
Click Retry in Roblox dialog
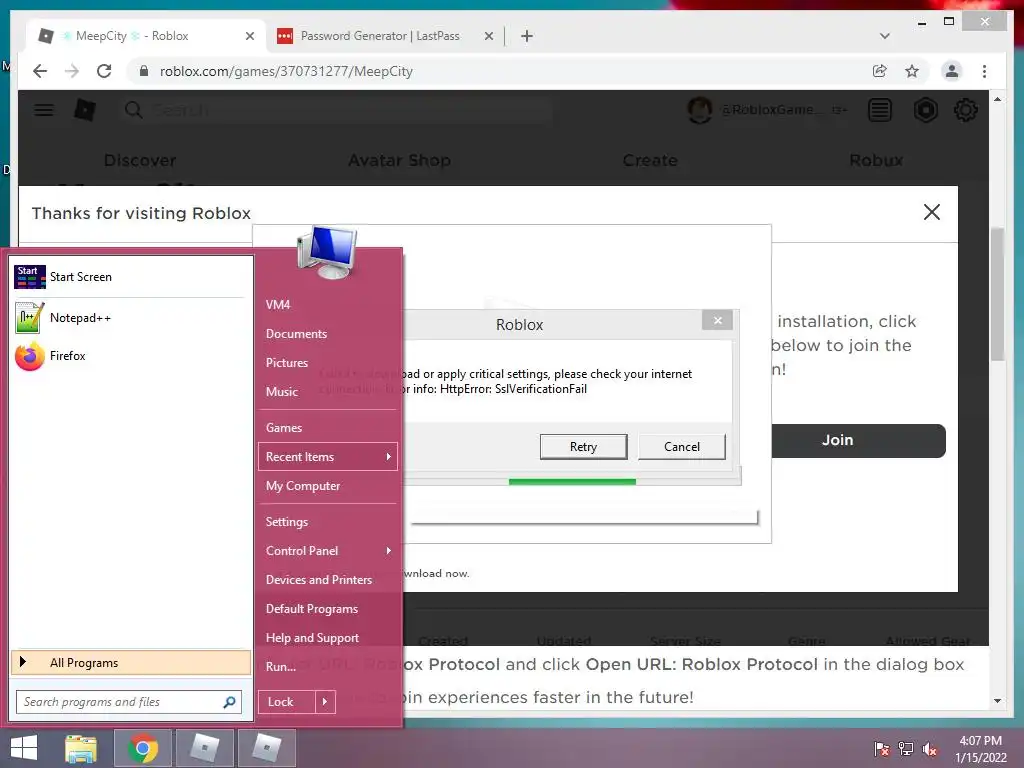[583, 447]
